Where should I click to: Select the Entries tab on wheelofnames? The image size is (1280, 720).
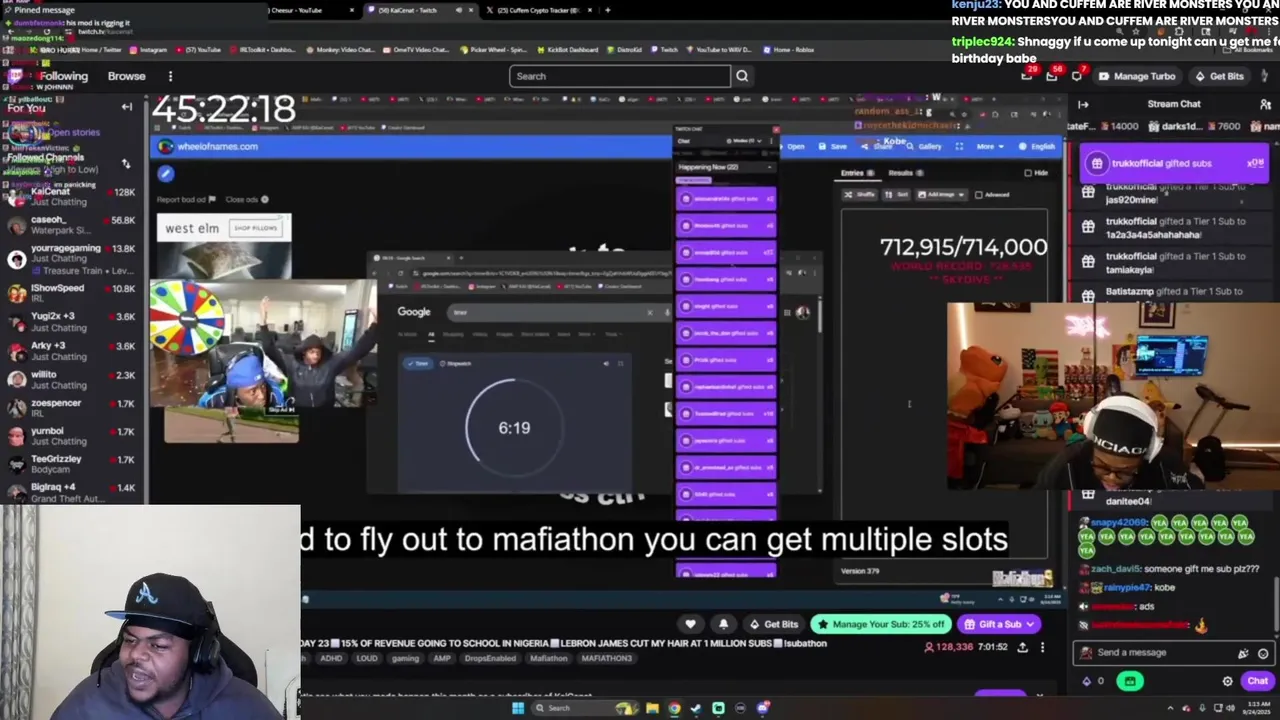tap(856, 173)
